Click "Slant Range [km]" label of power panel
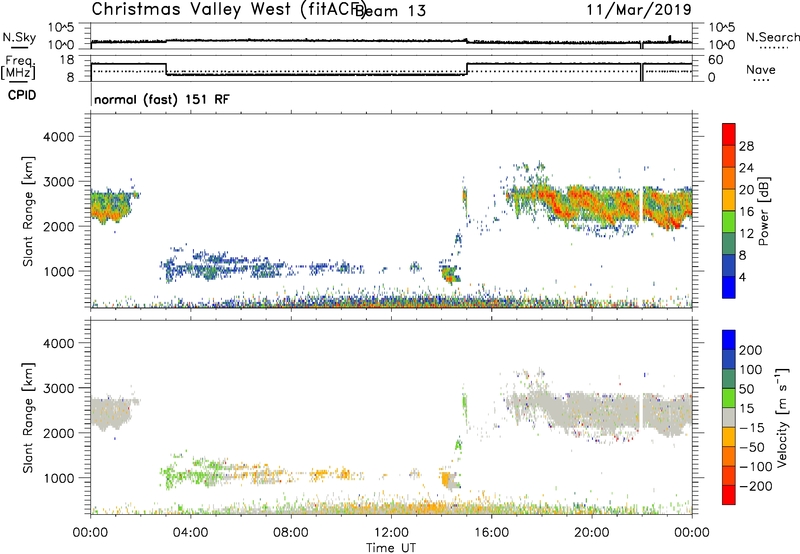The height and width of the screenshot is (554, 800). (28, 211)
